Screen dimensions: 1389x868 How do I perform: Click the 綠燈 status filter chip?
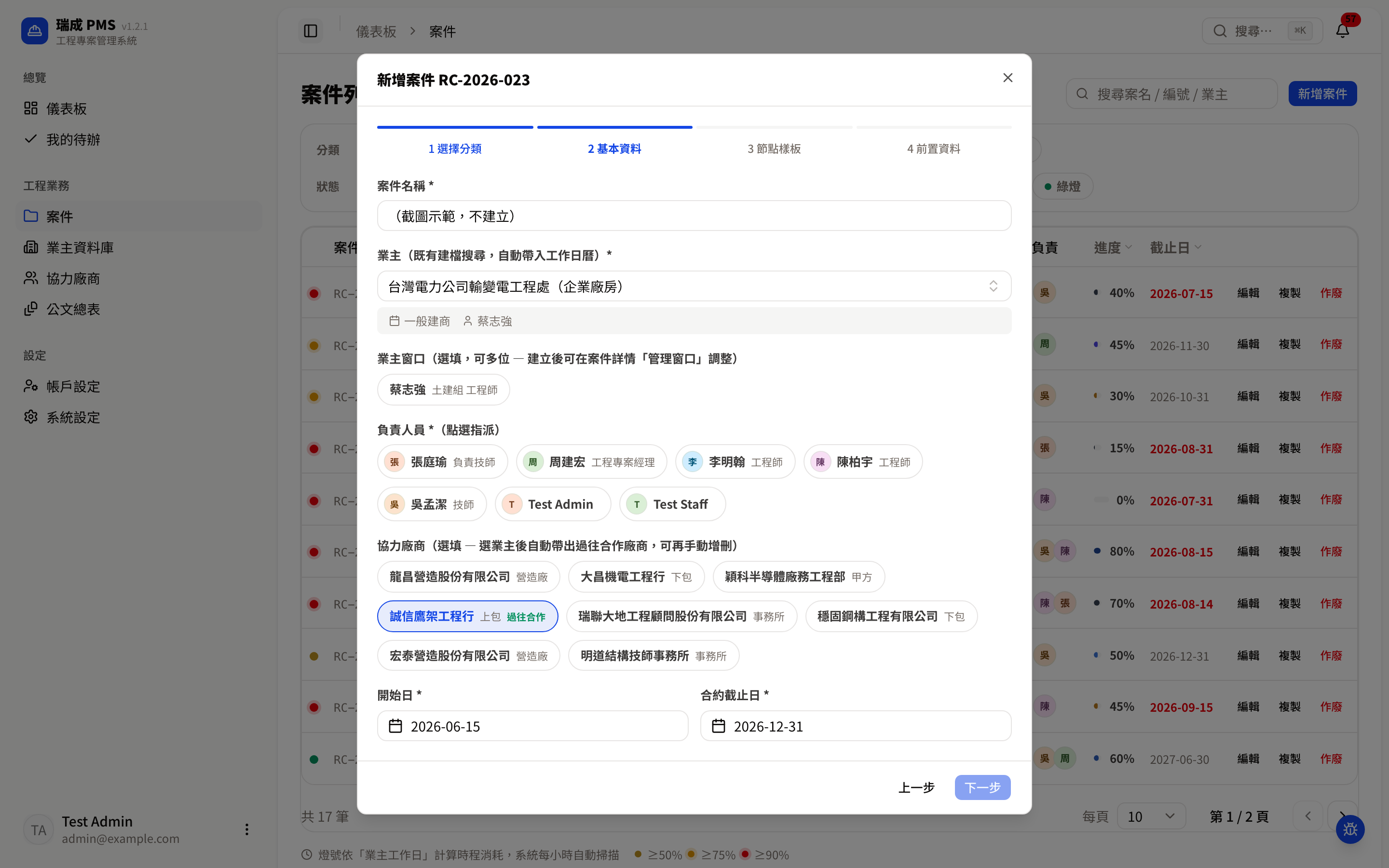click(1062, 186)
